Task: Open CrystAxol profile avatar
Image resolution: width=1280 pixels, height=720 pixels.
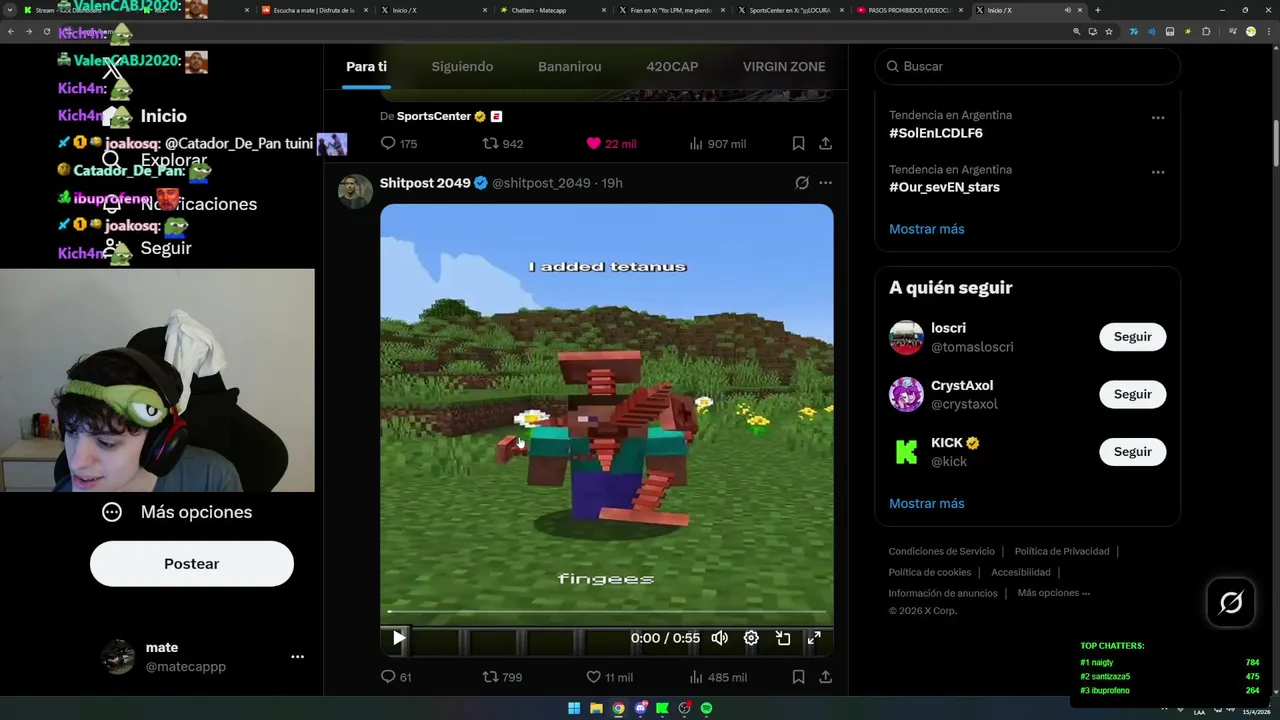Action: (906, 394)
